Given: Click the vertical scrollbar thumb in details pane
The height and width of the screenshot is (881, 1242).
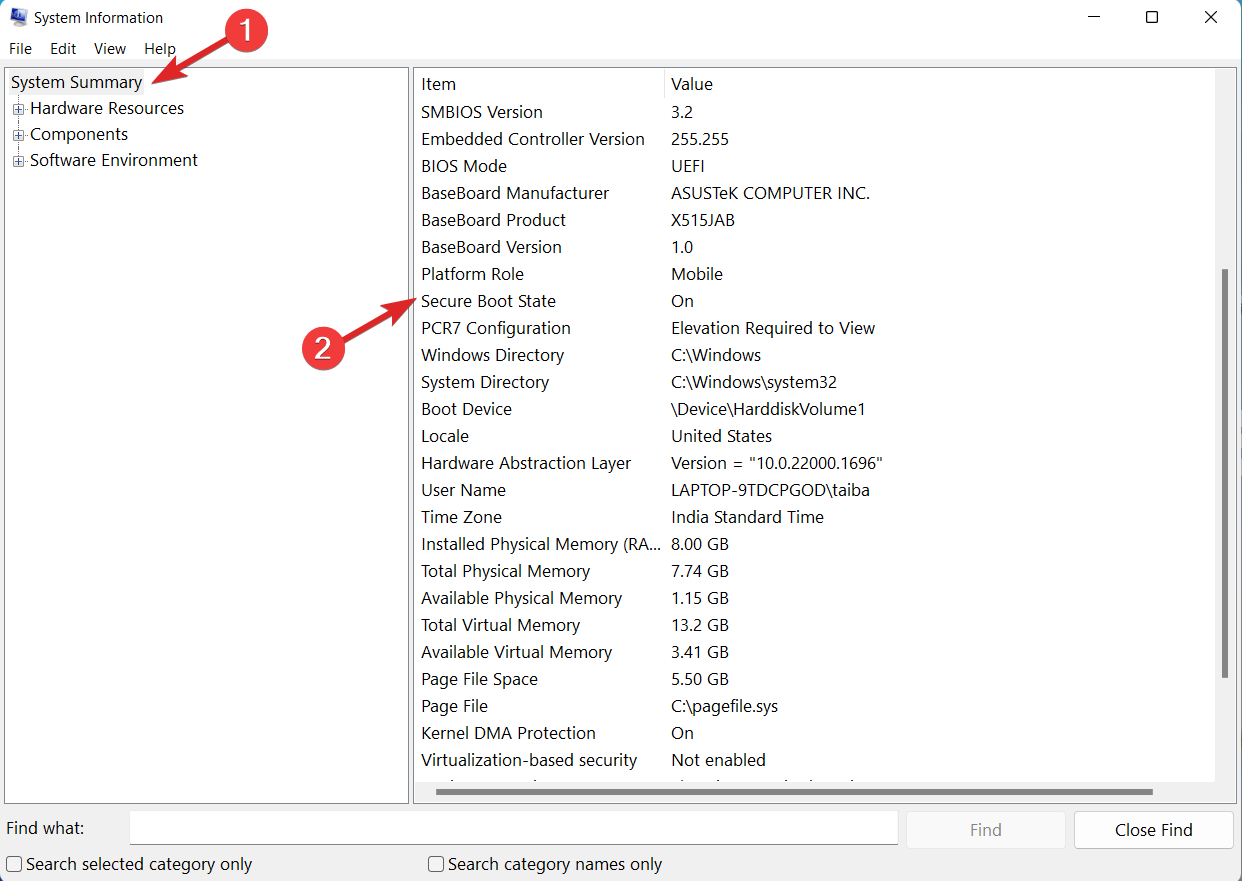Looking at the screenshot, I should point(1224,473).
